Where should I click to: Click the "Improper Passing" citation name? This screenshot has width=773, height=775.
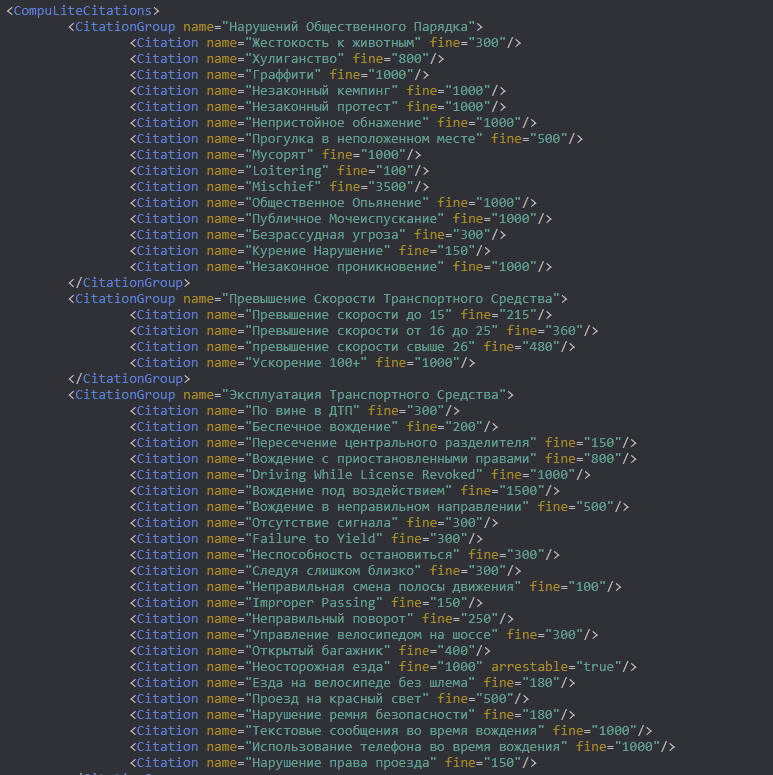pyautogui.click(x=313, y=603)
